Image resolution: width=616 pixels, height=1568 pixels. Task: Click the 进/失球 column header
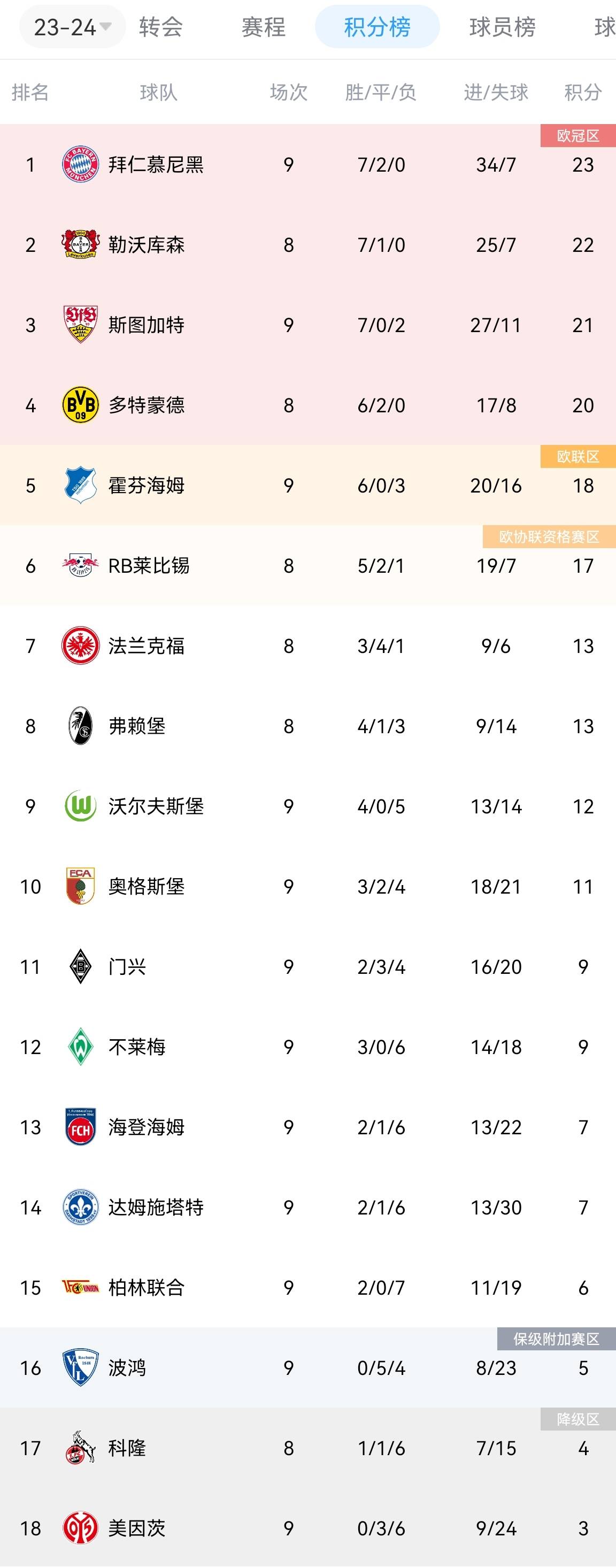pos(496,93)
